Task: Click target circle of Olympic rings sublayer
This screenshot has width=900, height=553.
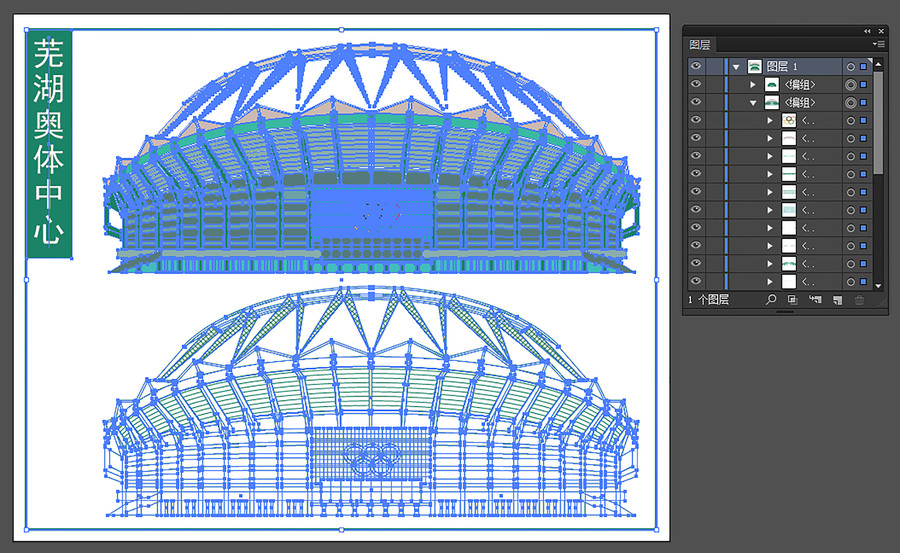Action: [x=851, y=121]
